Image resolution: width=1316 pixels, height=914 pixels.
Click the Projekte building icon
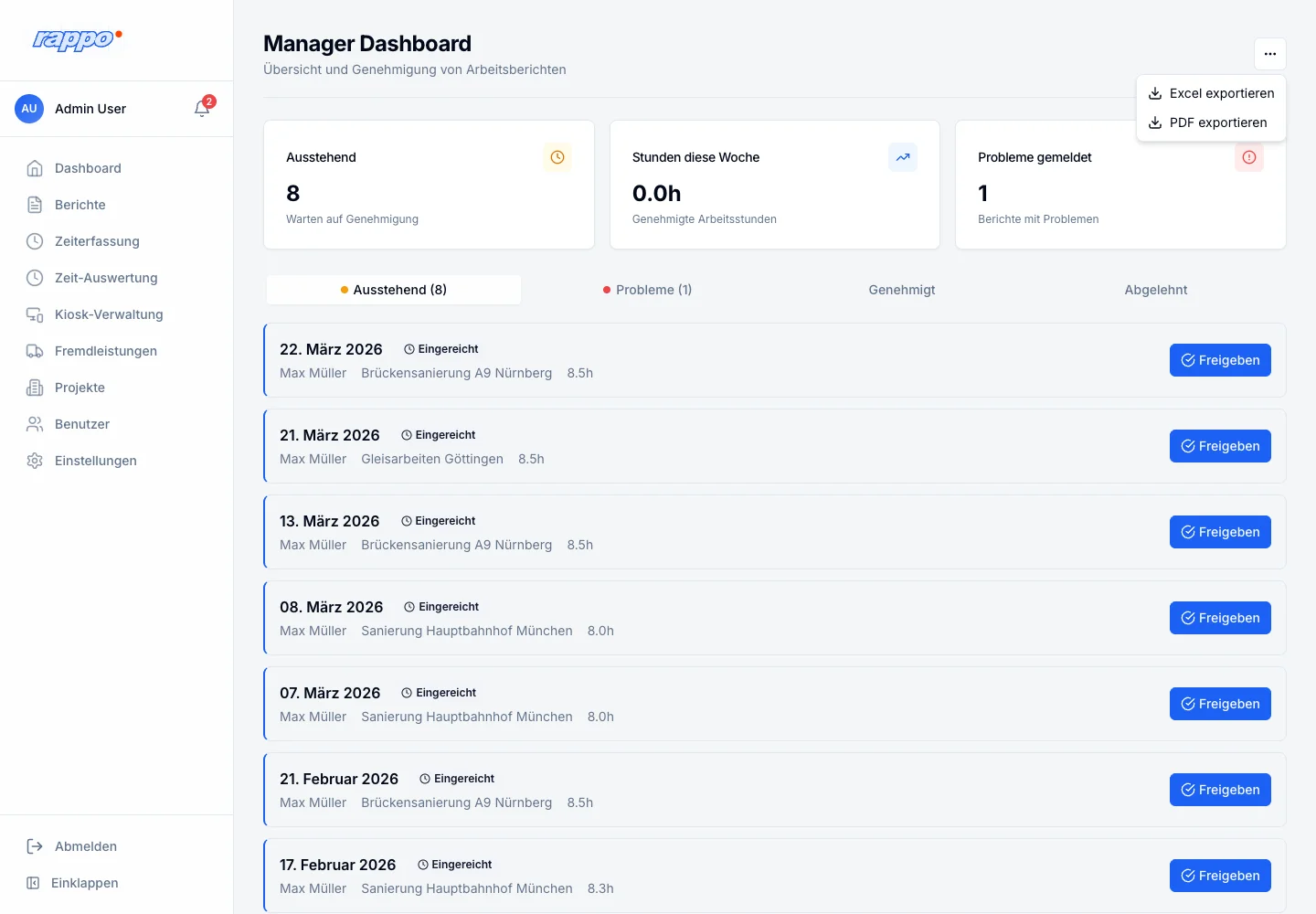click(x=35, y=388)
